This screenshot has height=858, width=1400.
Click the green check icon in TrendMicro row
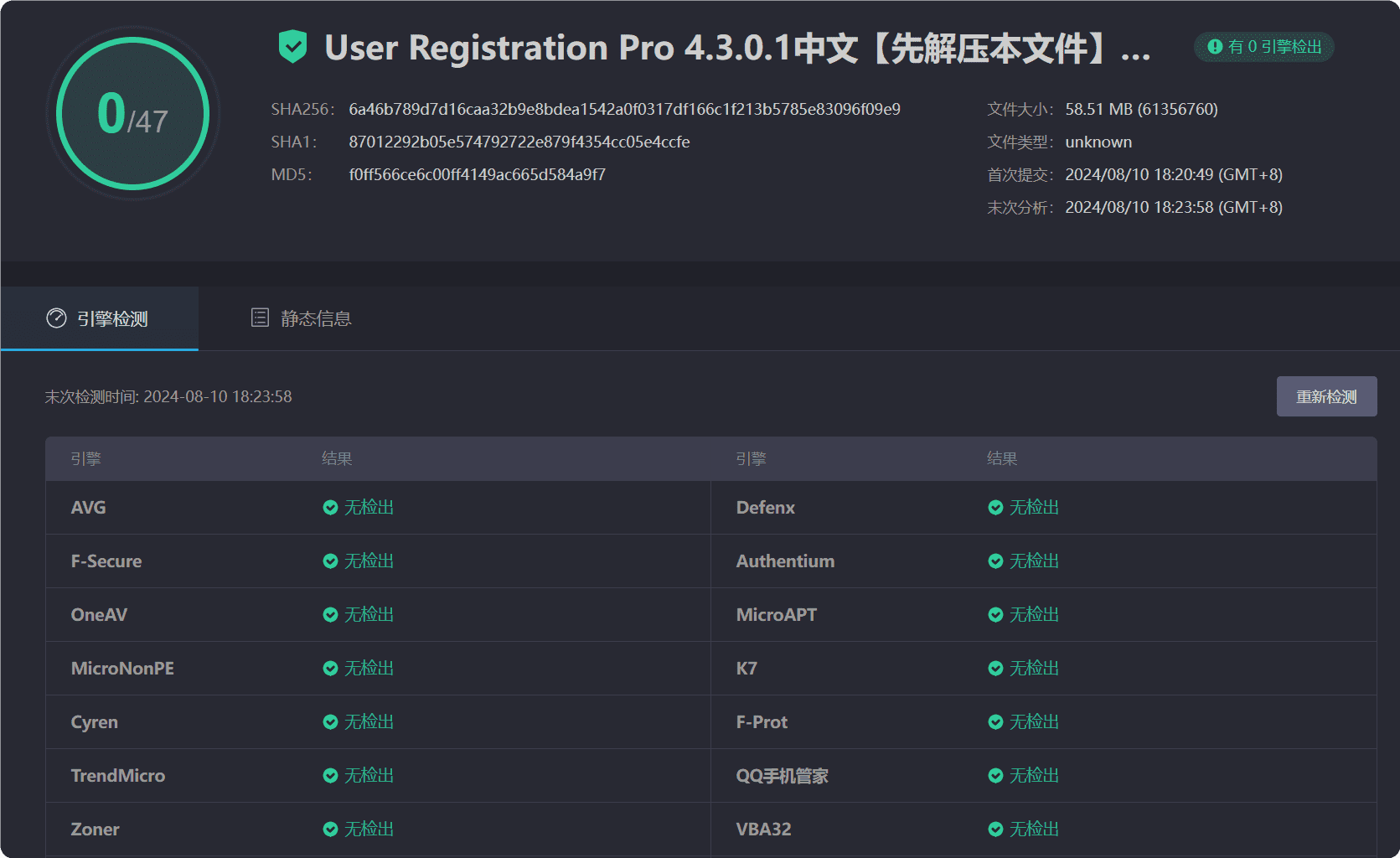(330, 776)
